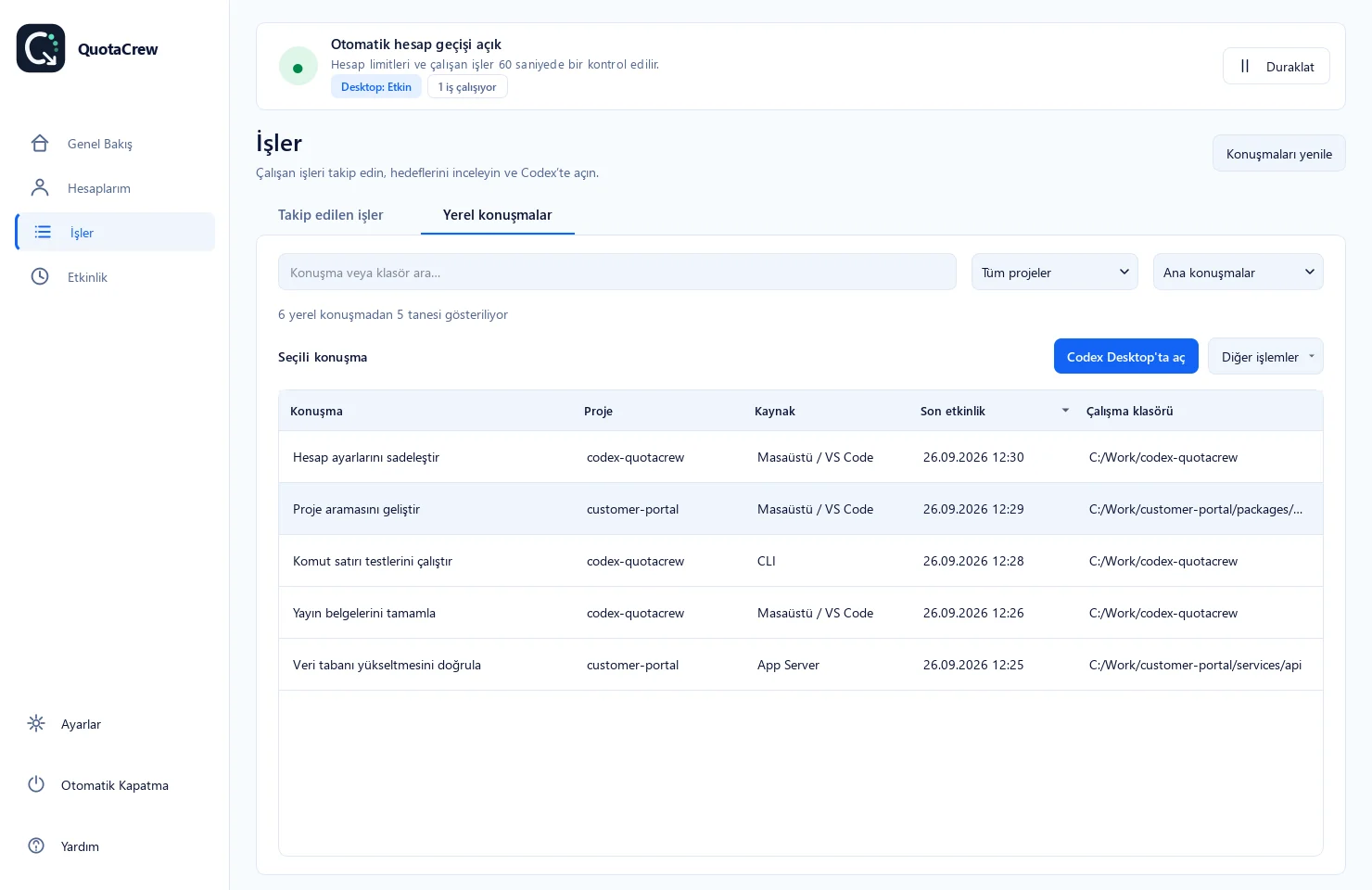
Task: Select the İşler list icon
Action: (x=43, y=233)
